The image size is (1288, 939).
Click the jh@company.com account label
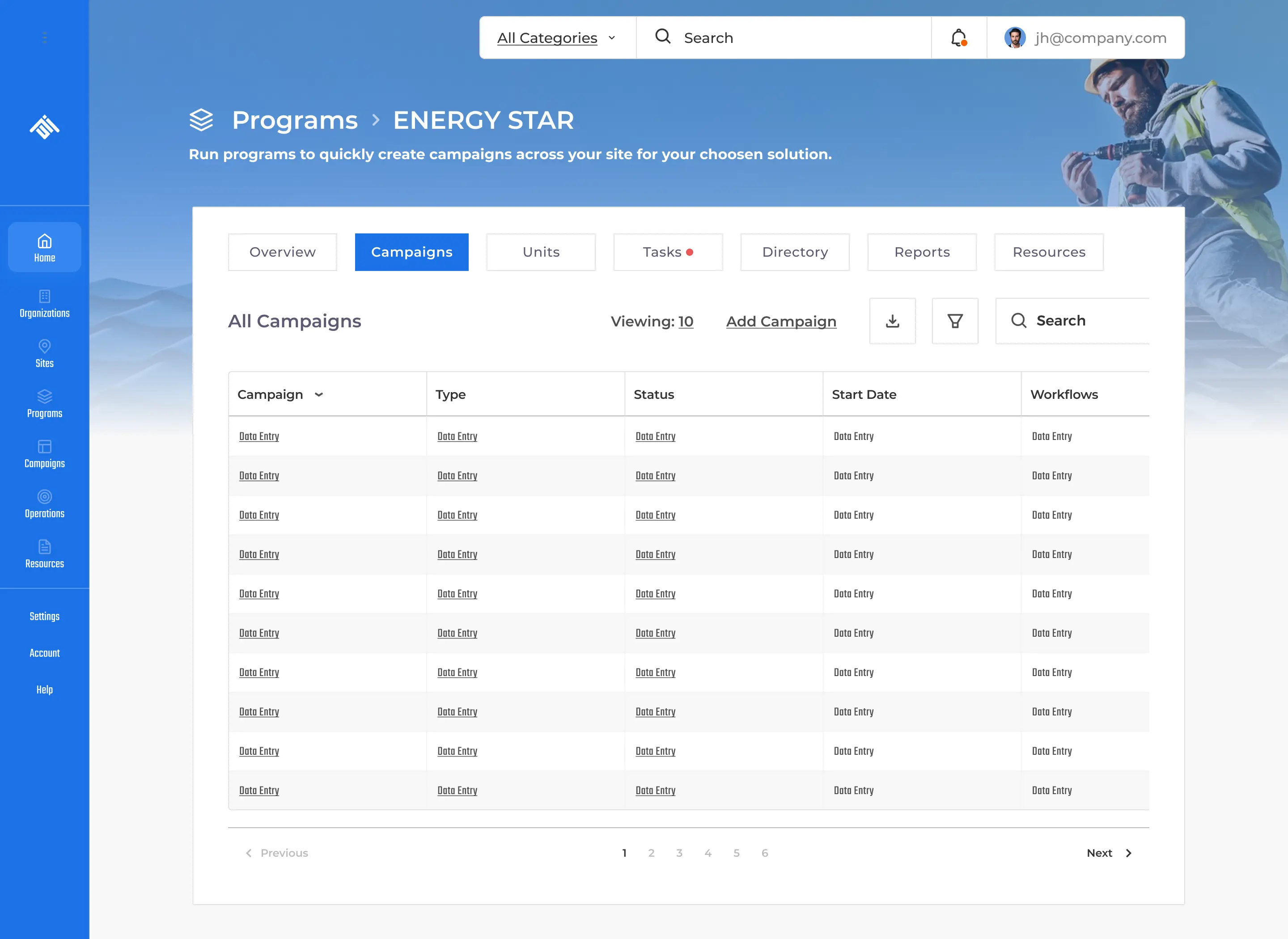pos(1101,38)
